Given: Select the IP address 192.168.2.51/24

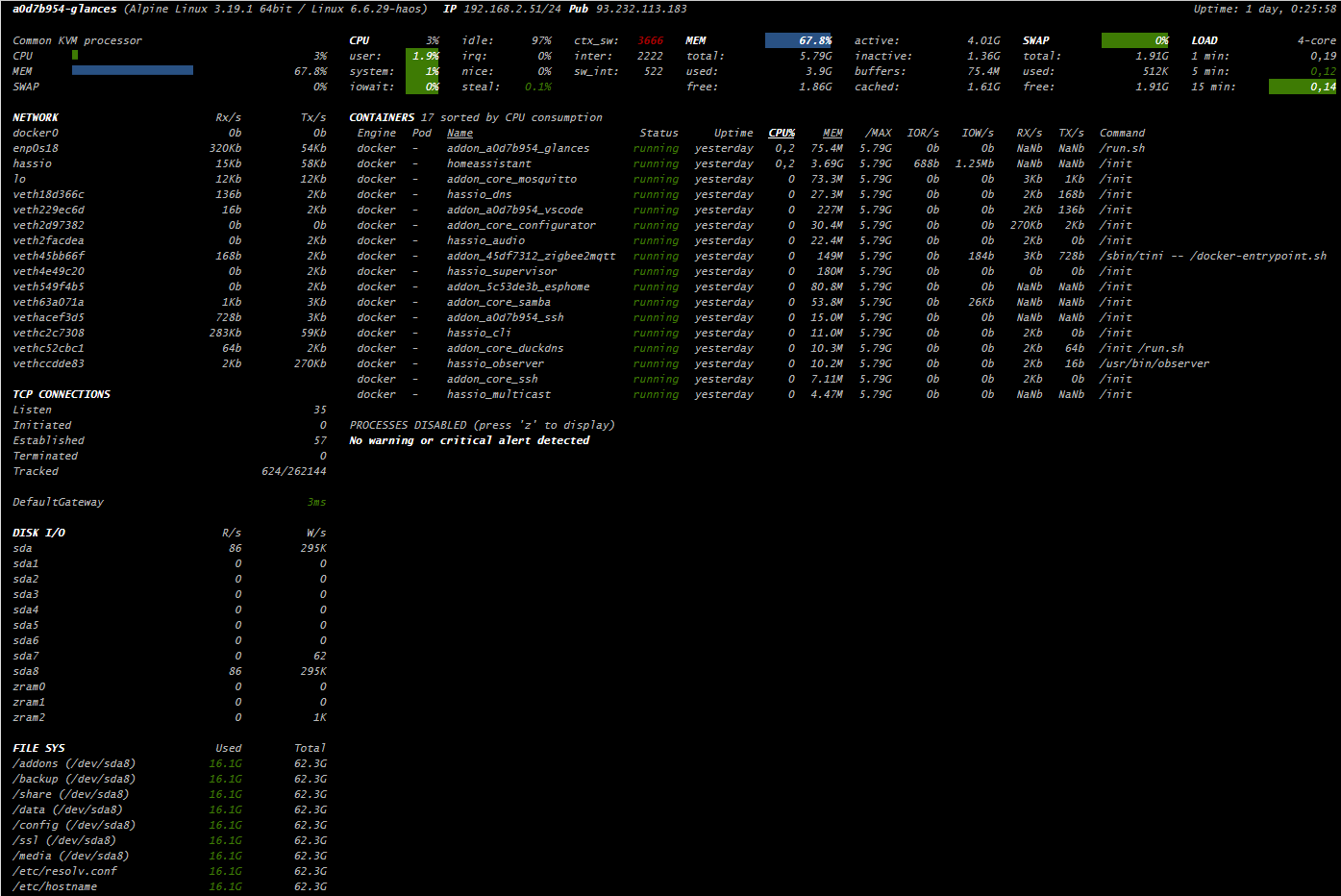Looking at the screenshot, I should (x=512, y=9).
